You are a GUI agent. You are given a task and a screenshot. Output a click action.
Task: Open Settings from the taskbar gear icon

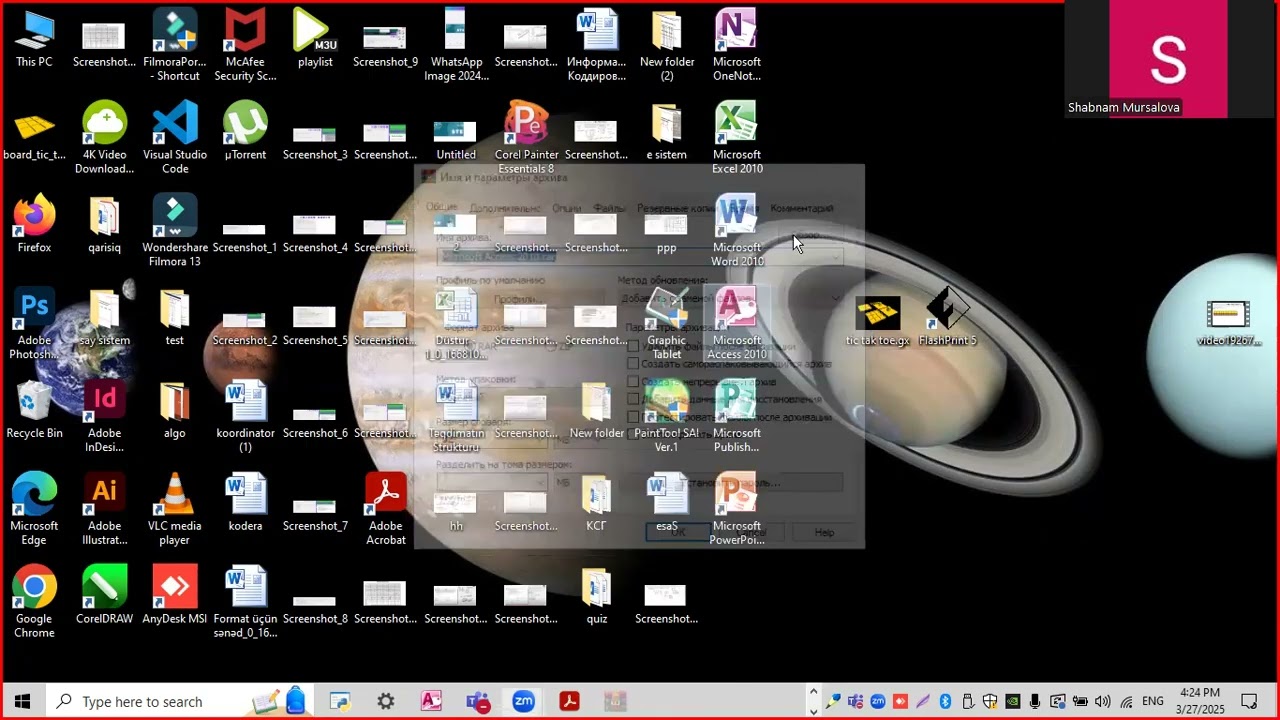(x=386, y=701)
